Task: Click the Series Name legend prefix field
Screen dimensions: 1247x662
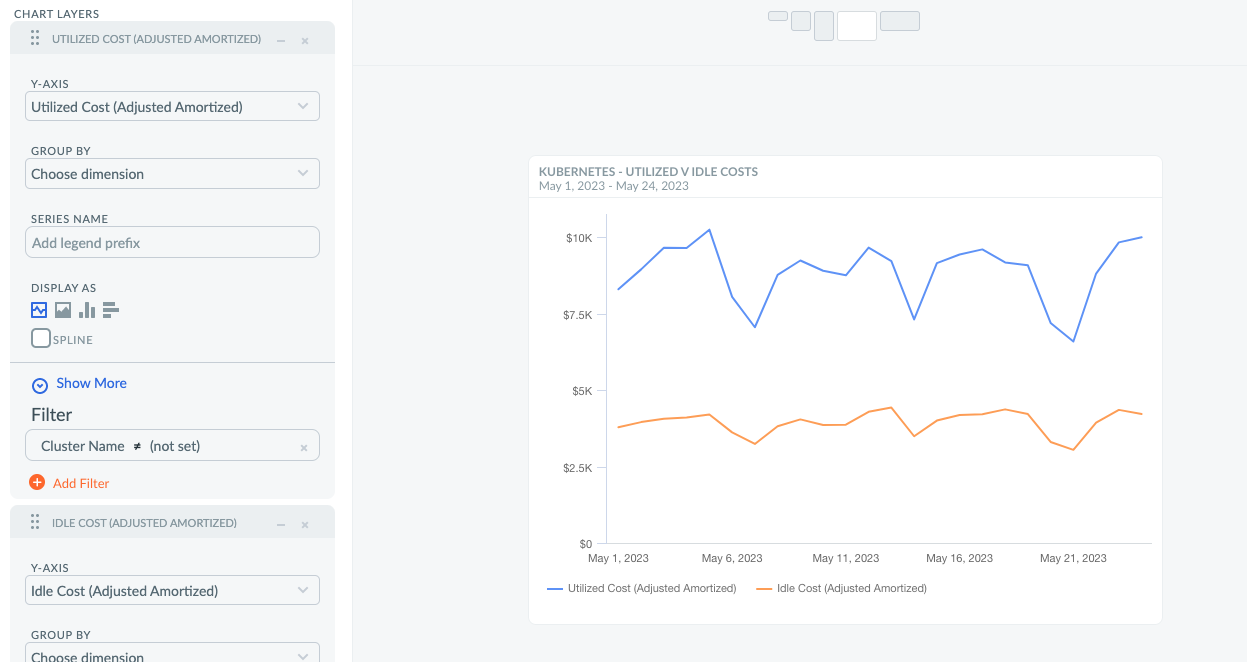Action: (x=172, y=243)
